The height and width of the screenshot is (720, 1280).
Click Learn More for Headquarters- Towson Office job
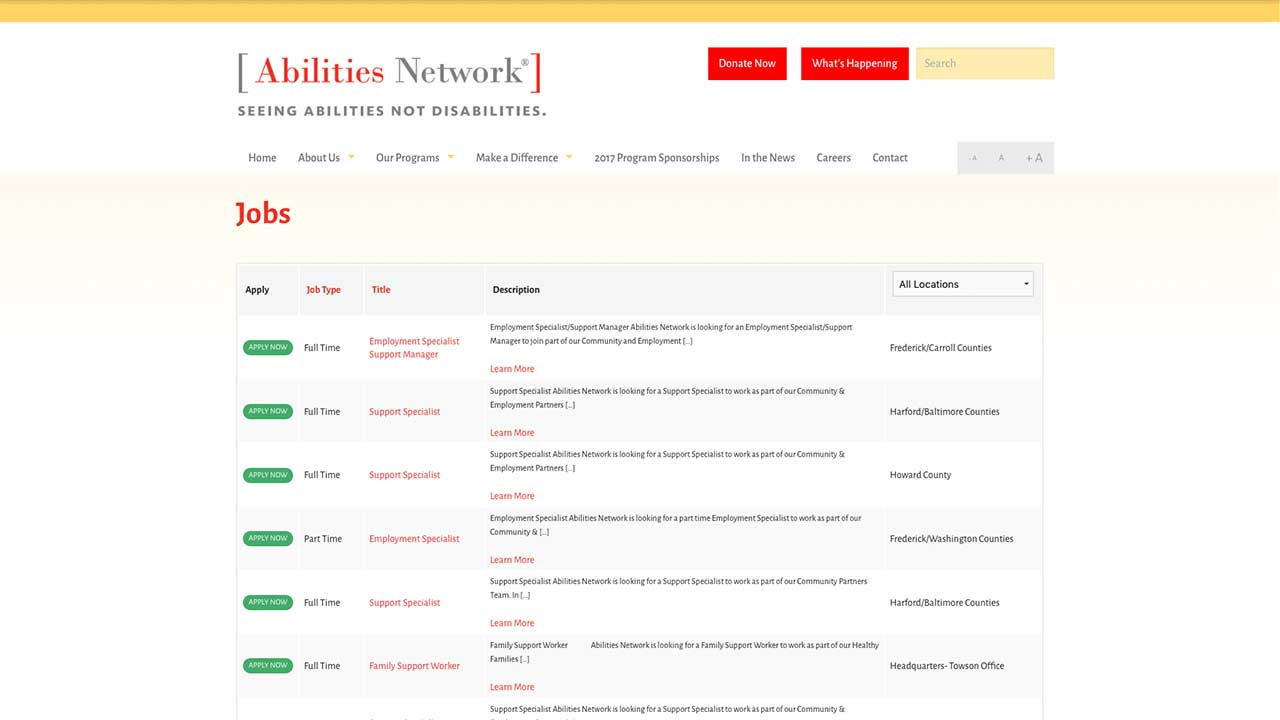[x=512, y=687]
